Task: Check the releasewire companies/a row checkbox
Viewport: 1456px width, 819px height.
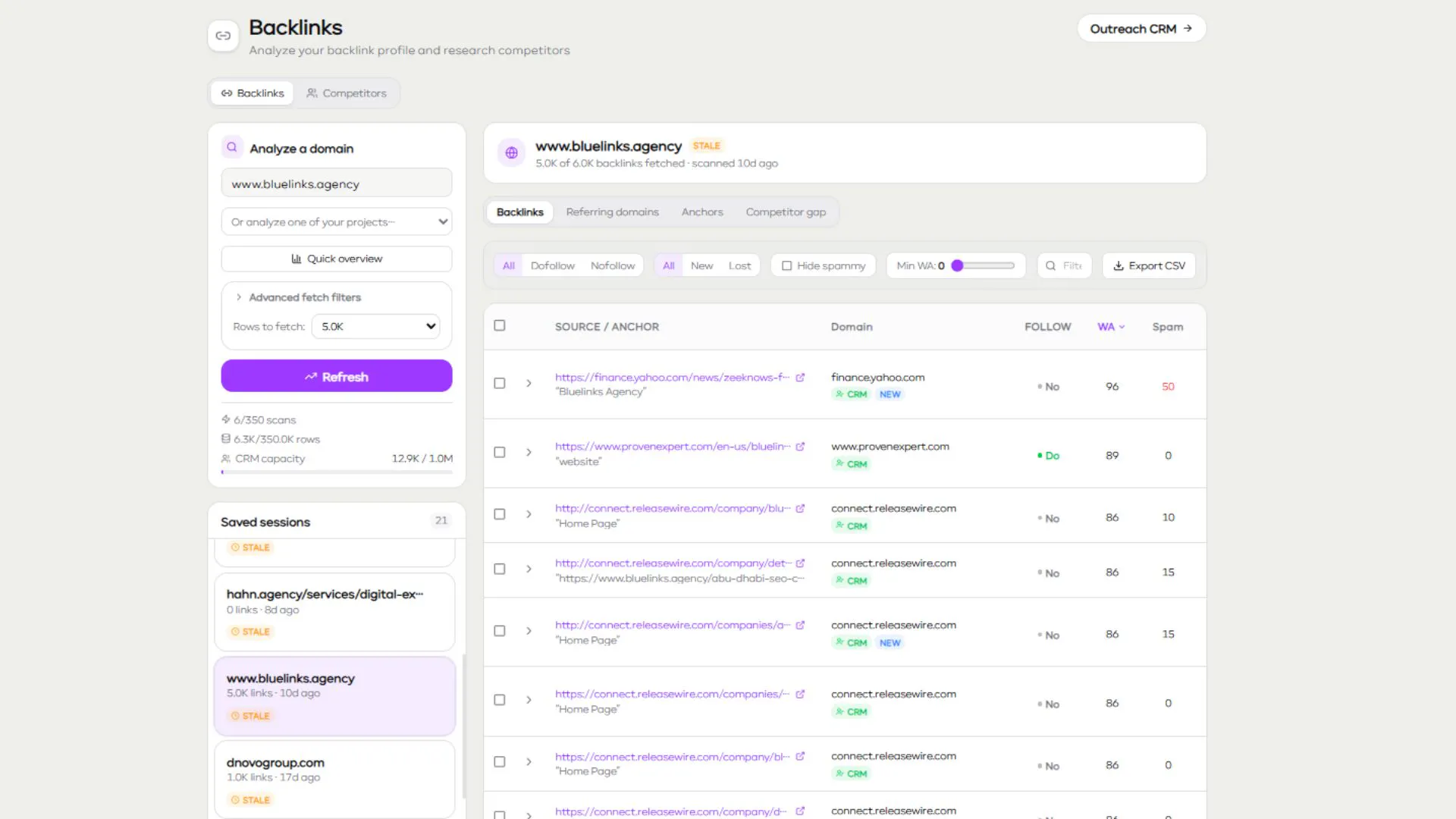Action: (x=500, y=631)
